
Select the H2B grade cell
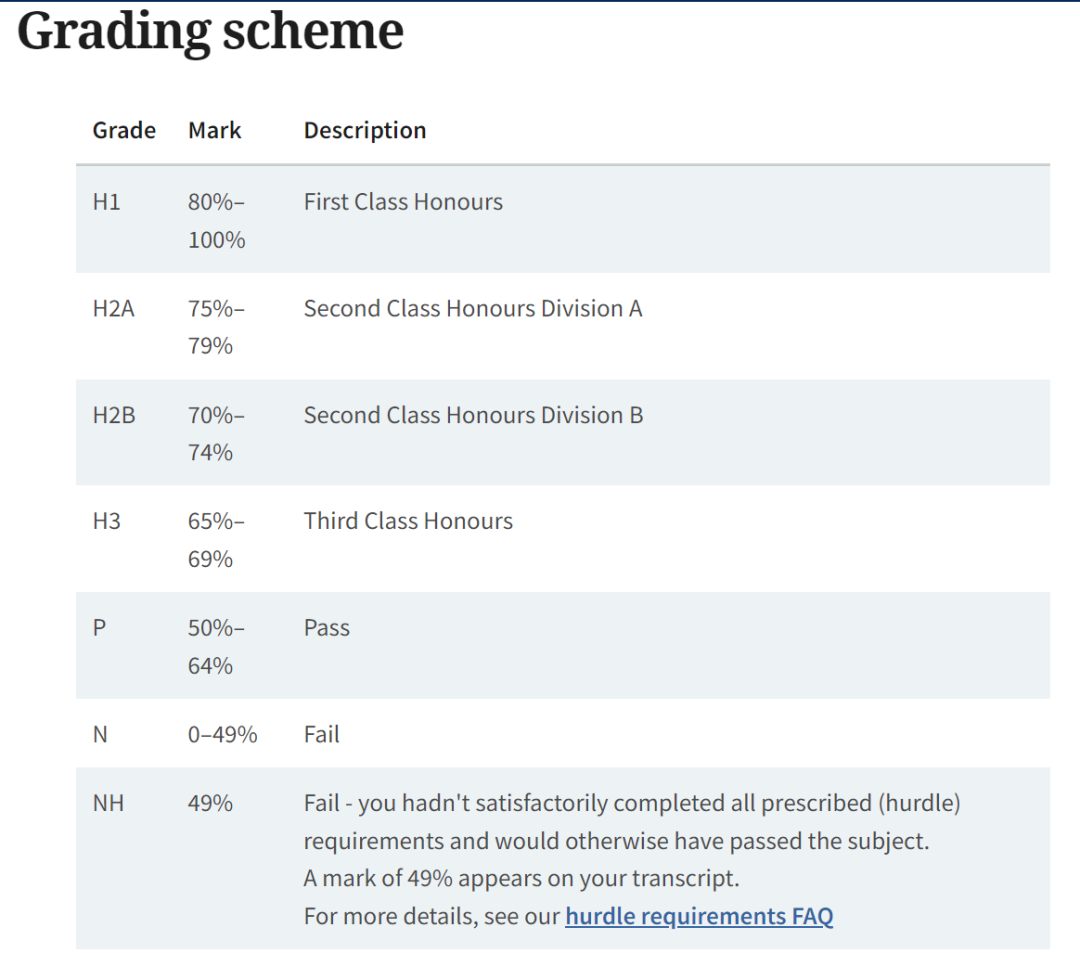pyautogui.click(x=113, y=415)
